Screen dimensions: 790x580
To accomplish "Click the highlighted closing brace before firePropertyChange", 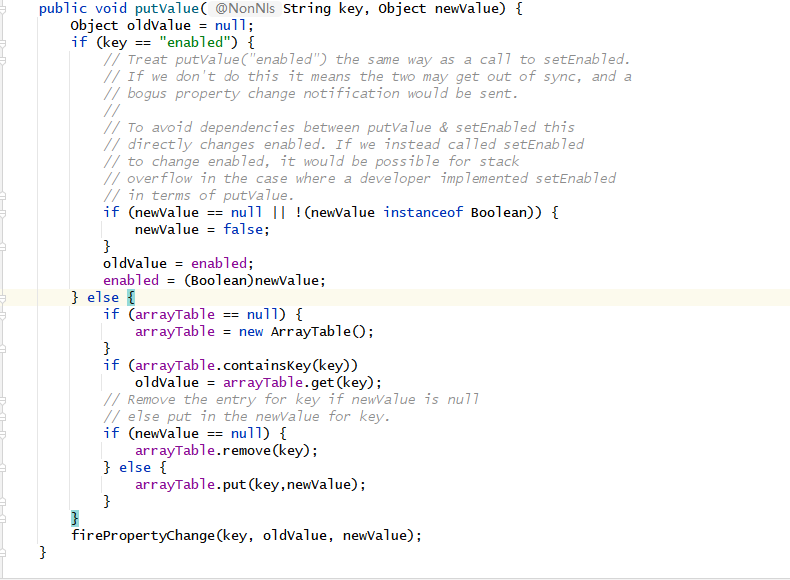I will (x=74, y=518).
